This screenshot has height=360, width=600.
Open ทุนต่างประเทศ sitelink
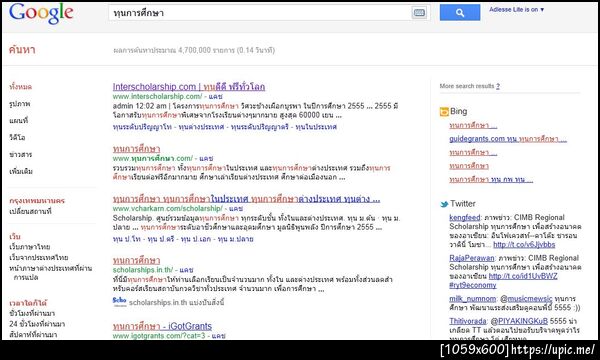[x=201, y=127]
